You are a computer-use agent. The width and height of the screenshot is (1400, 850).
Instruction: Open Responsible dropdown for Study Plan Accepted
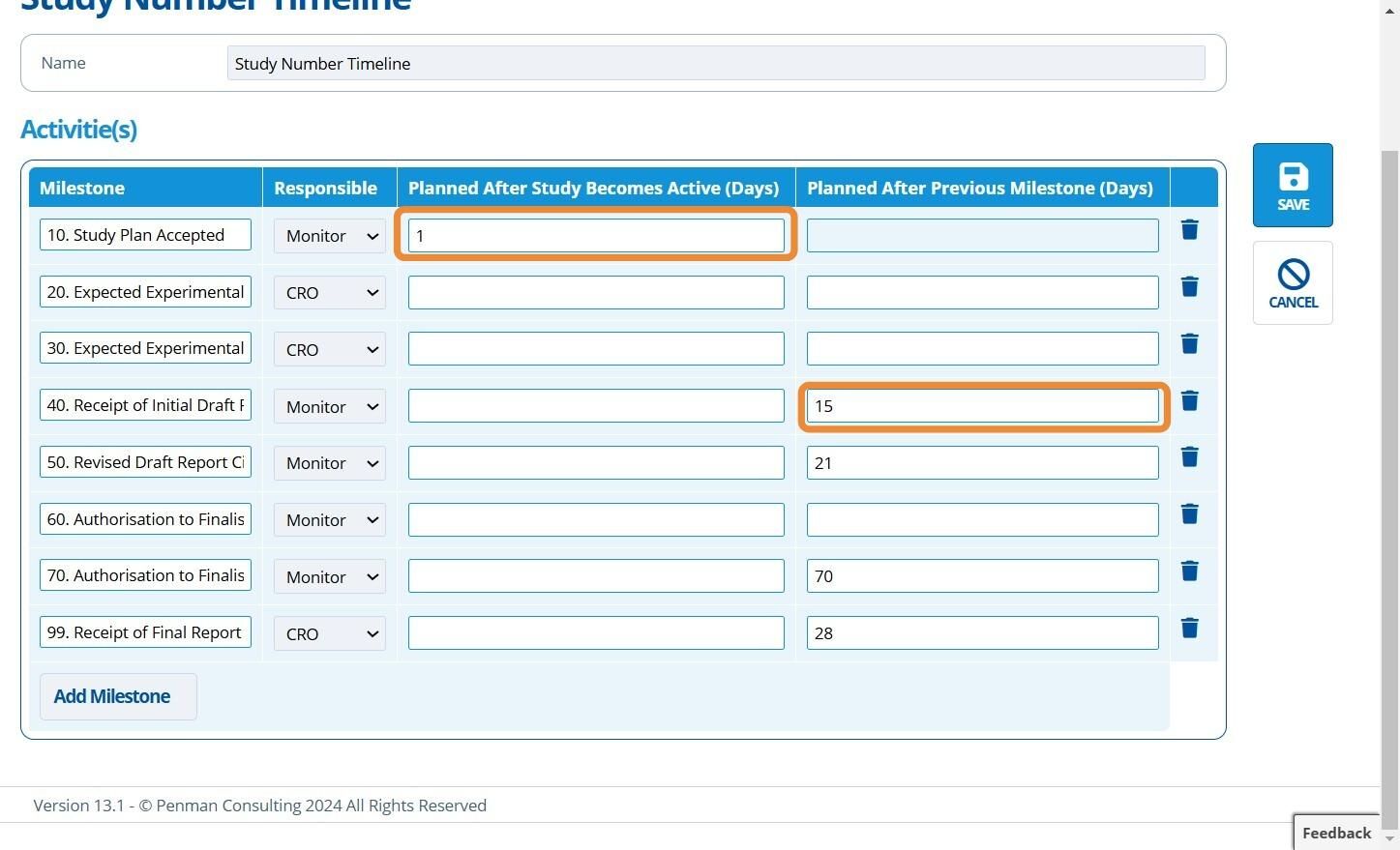point(329,236)
